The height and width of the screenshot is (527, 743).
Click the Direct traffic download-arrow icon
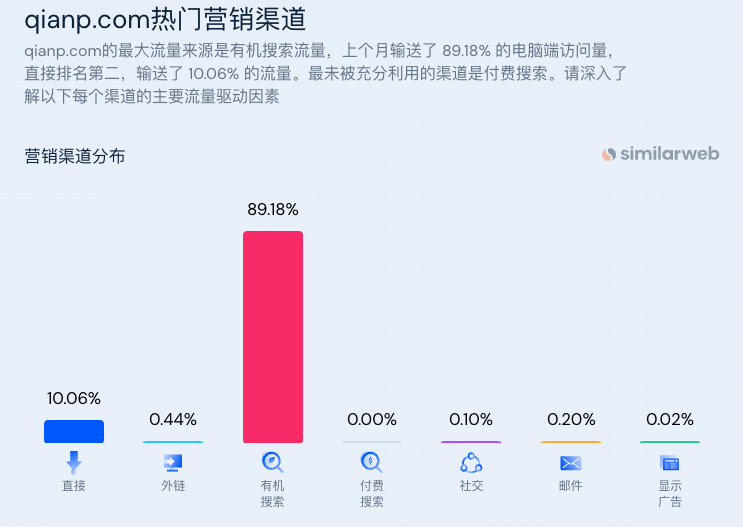coord(73,462)
